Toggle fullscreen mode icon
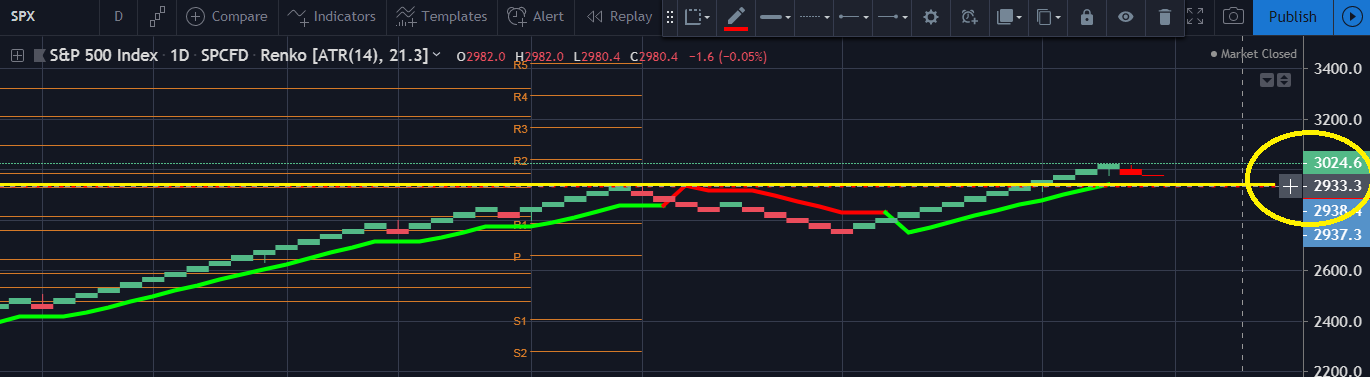Viewport: 1370px width, 377px height. click(x=1196, y=16)
